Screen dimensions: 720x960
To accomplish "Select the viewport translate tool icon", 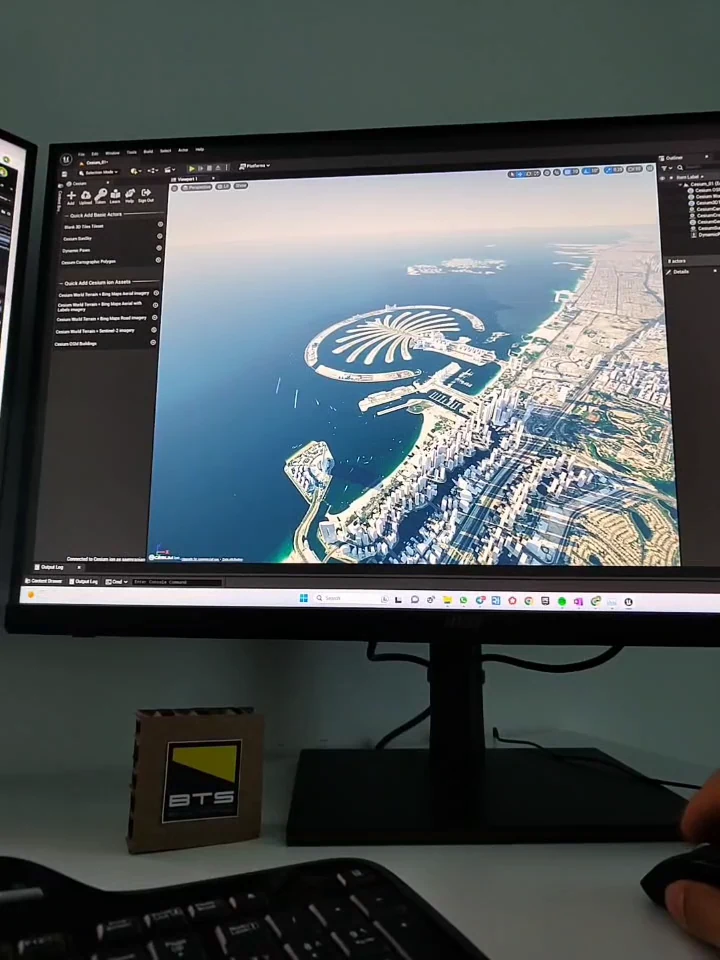I will click(x=520, y=174).
